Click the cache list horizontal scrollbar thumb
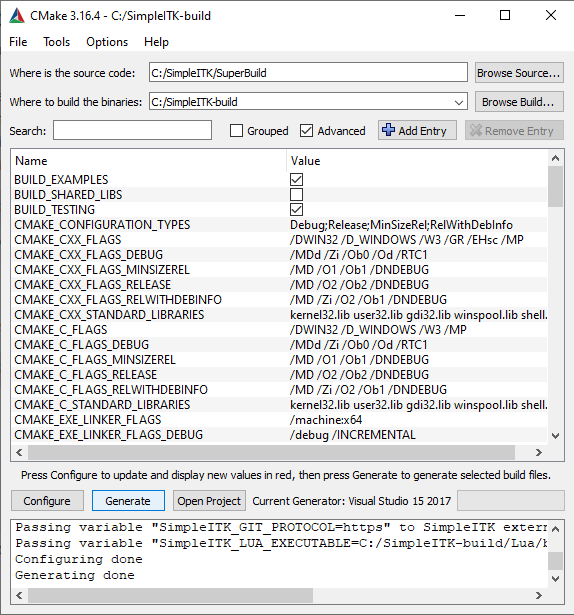This screenshot has width=574, height=615. (x=271, y=453)
